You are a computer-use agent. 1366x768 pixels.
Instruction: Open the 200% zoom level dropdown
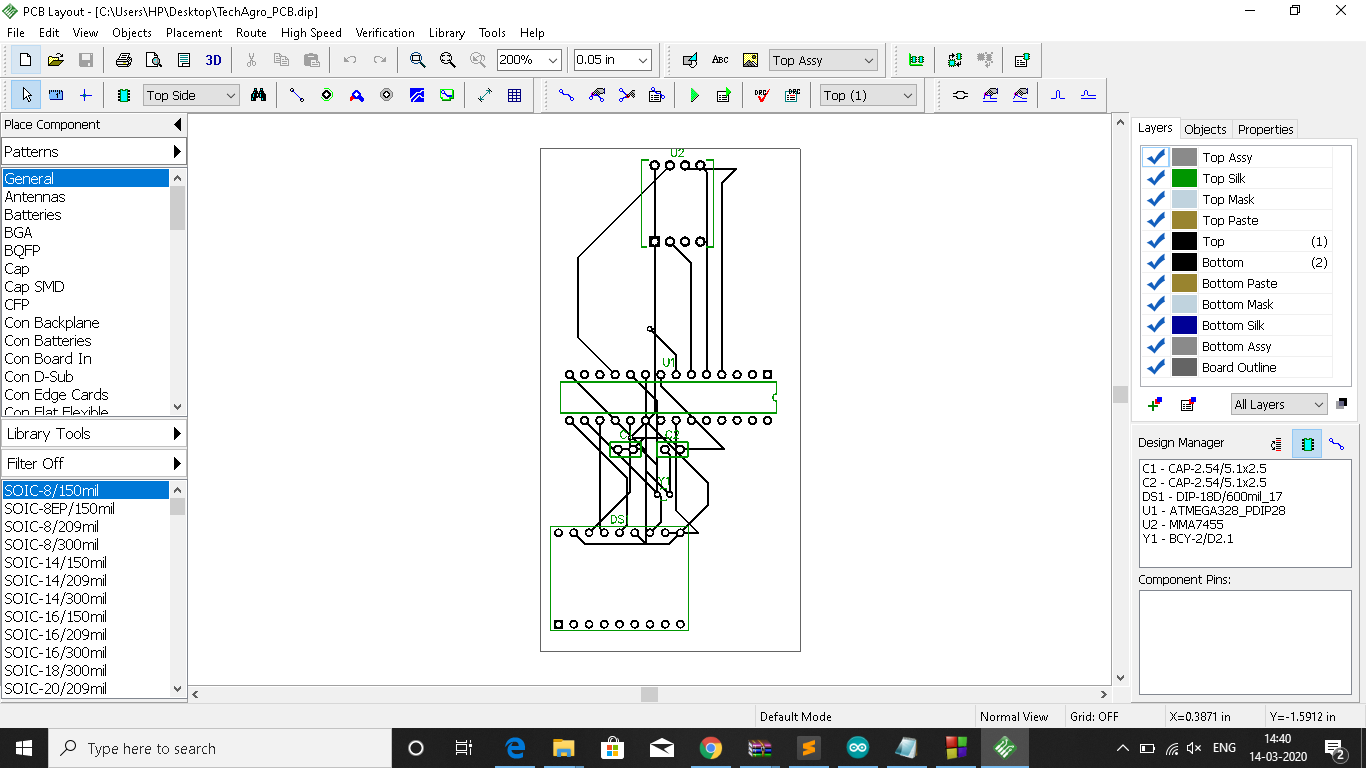pyautogui.click(x=552, y=60)
